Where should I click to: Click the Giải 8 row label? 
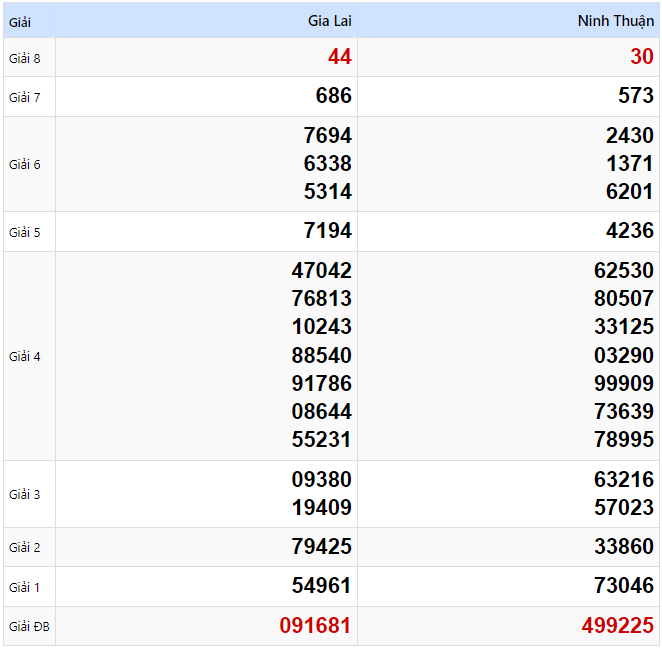[x=25, y=58]
